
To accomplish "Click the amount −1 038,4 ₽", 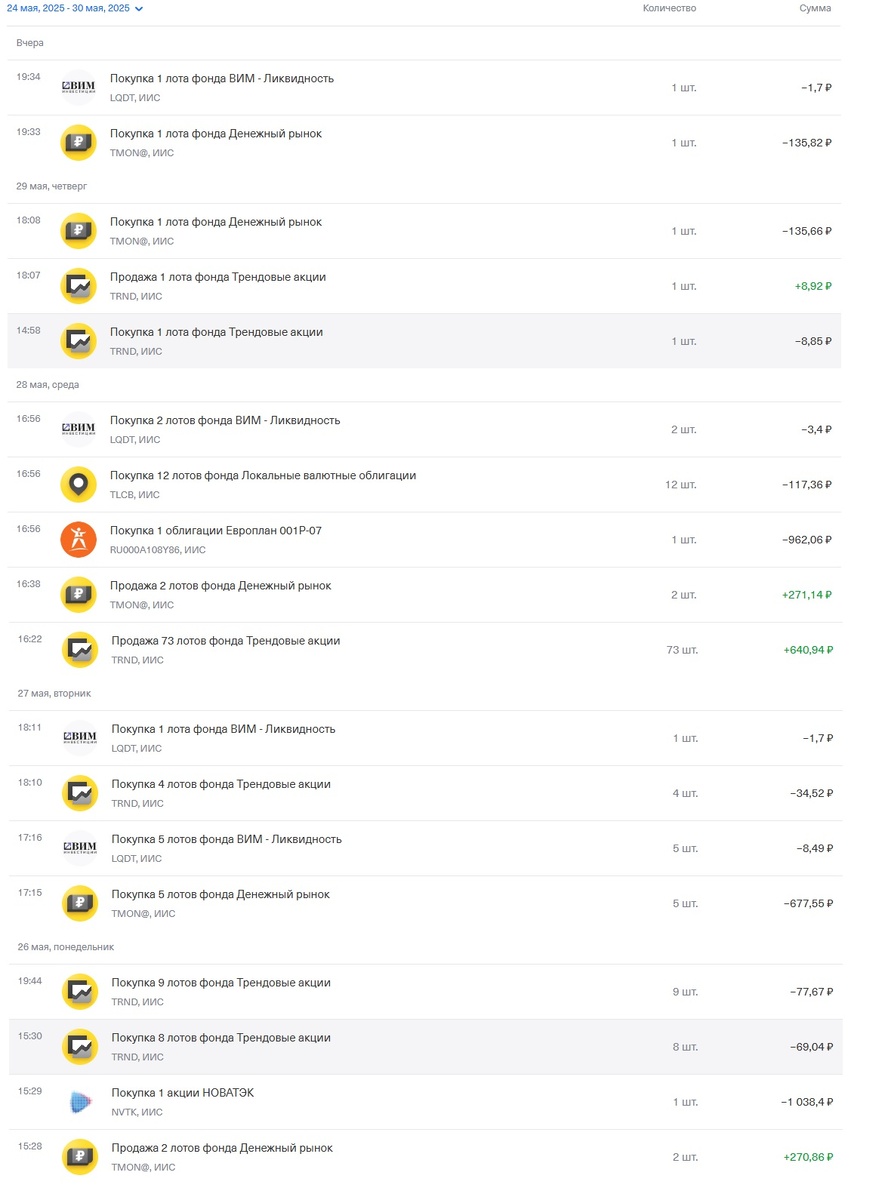I will pos(807,1102).
